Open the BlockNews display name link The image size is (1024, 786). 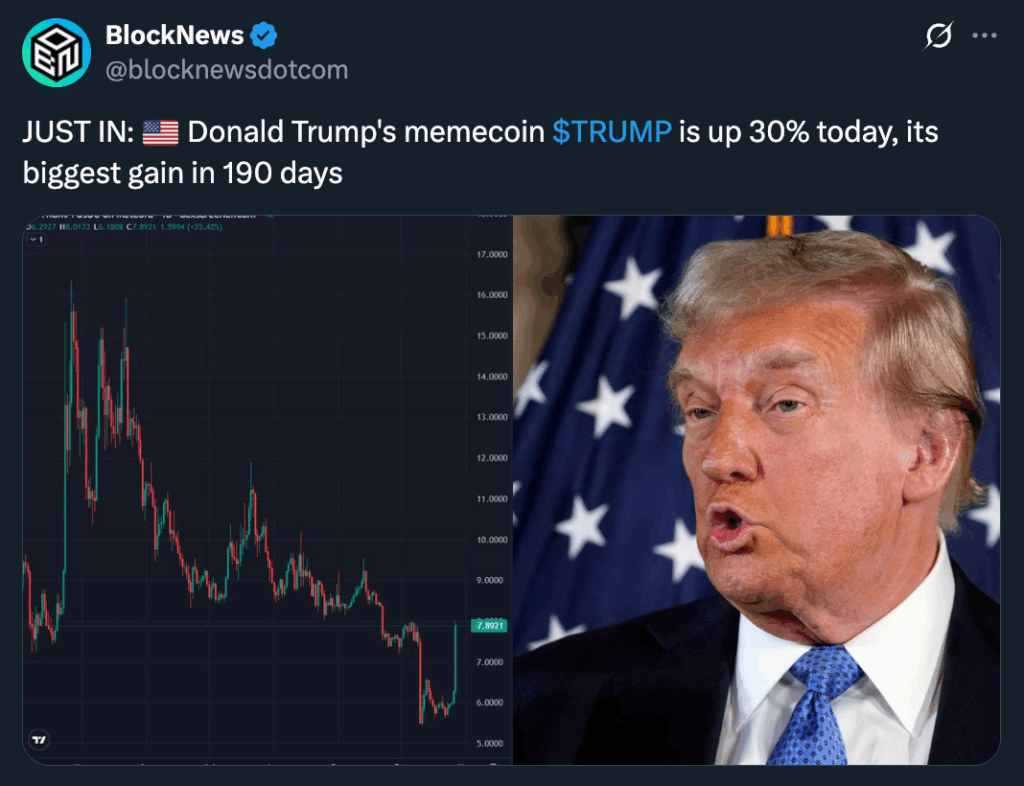pos(175,36)
